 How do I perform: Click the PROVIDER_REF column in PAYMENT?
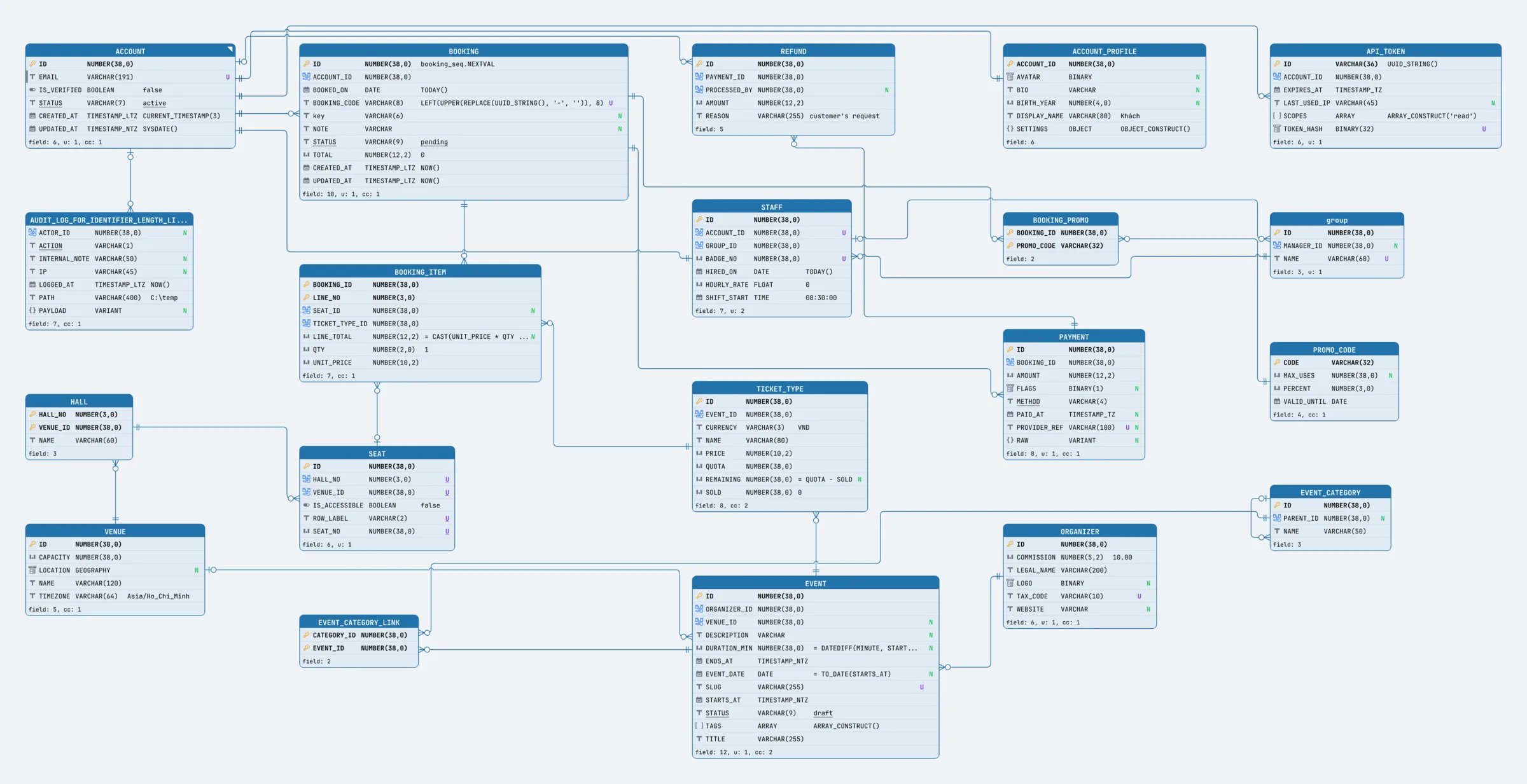1073,427
